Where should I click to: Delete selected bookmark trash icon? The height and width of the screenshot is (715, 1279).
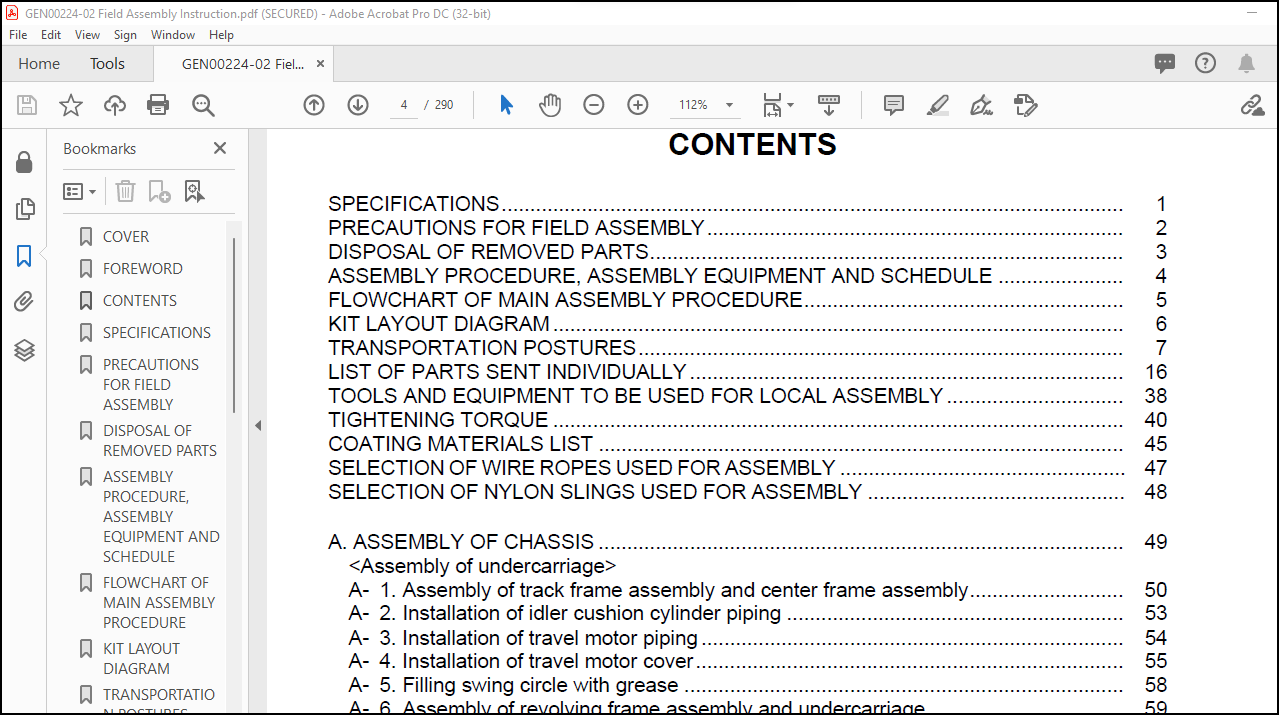coord(125,191)
